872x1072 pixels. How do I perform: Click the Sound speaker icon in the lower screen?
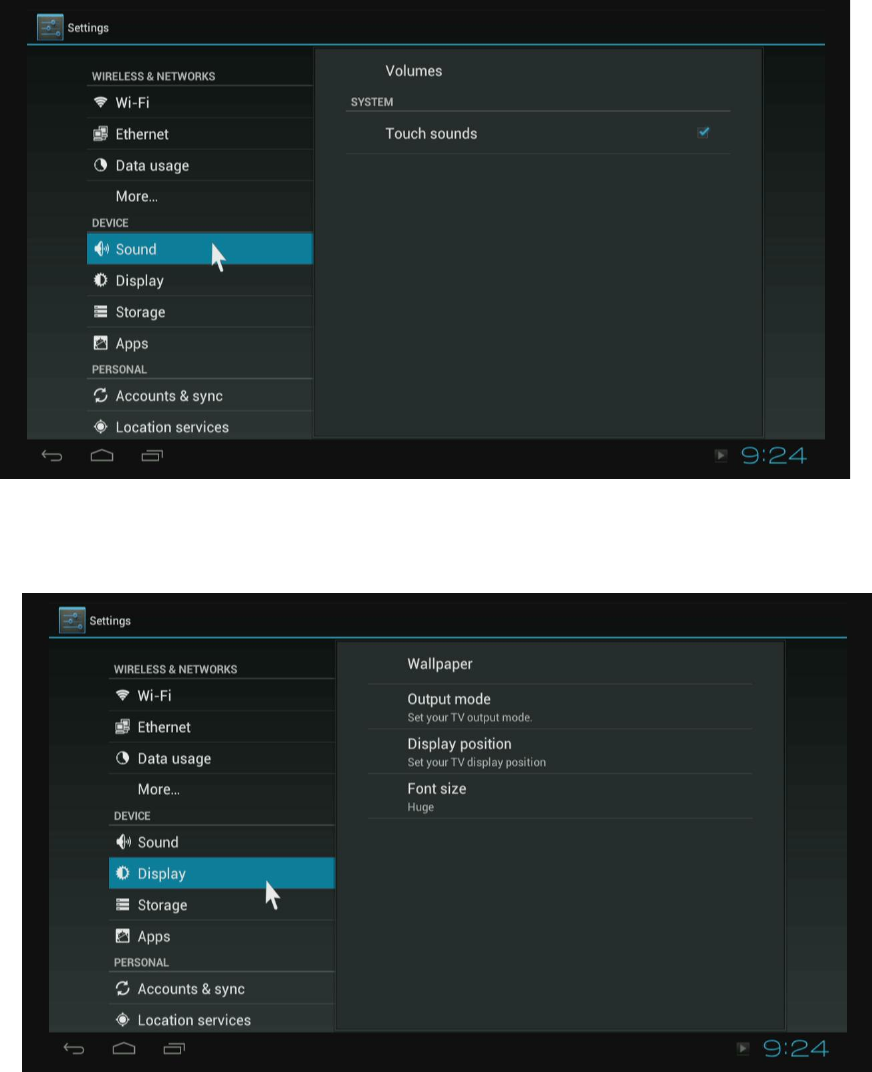(x=123, y=842)
